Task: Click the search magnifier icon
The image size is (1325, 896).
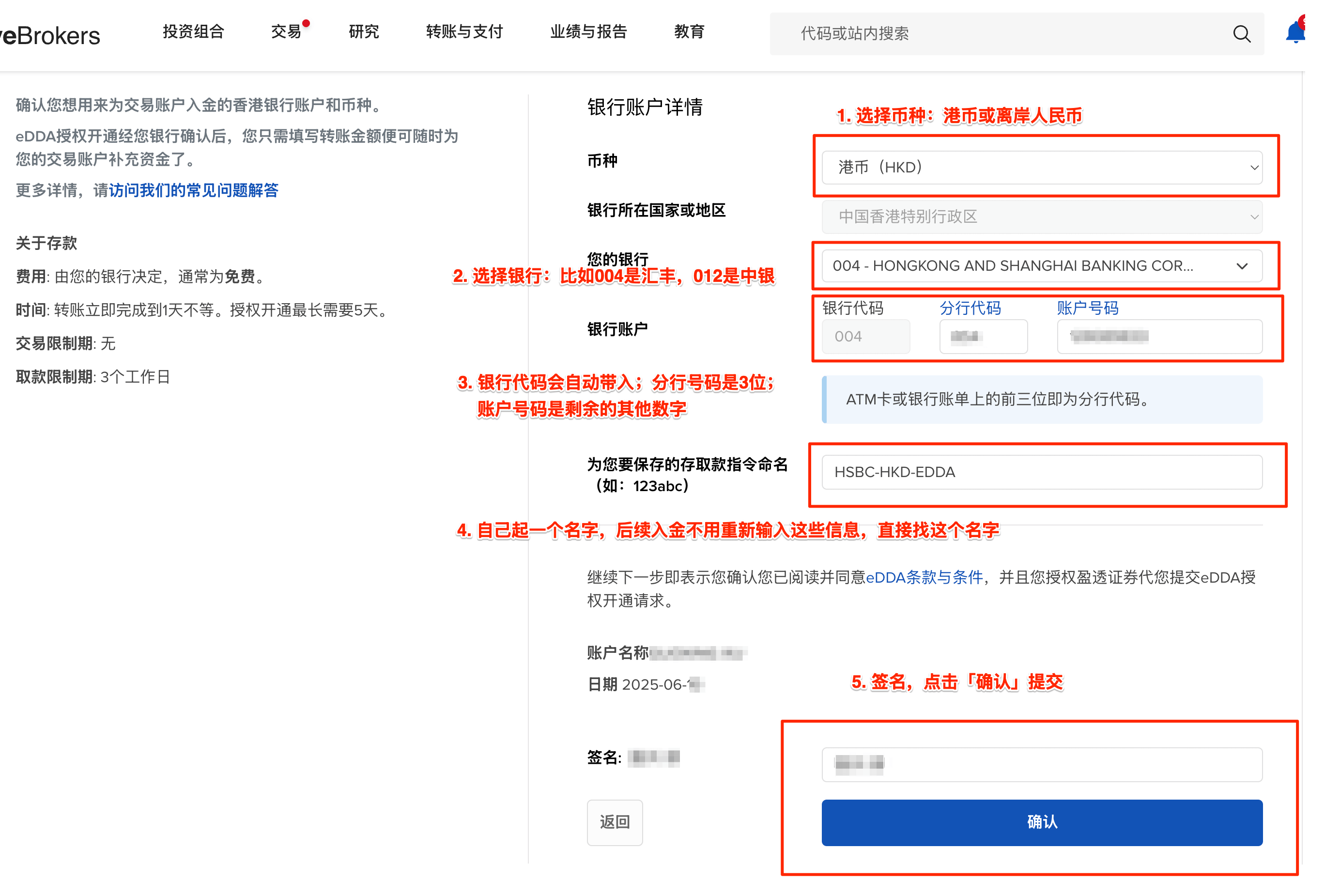Action: (x=1241, y=33)
